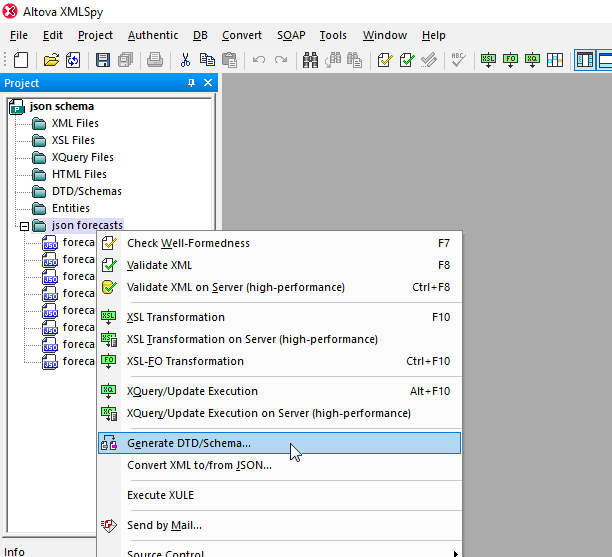The height and width of the screenshot is (557, 612).
Task: Collapse the json forecasts folder
Action: [25, 226]
